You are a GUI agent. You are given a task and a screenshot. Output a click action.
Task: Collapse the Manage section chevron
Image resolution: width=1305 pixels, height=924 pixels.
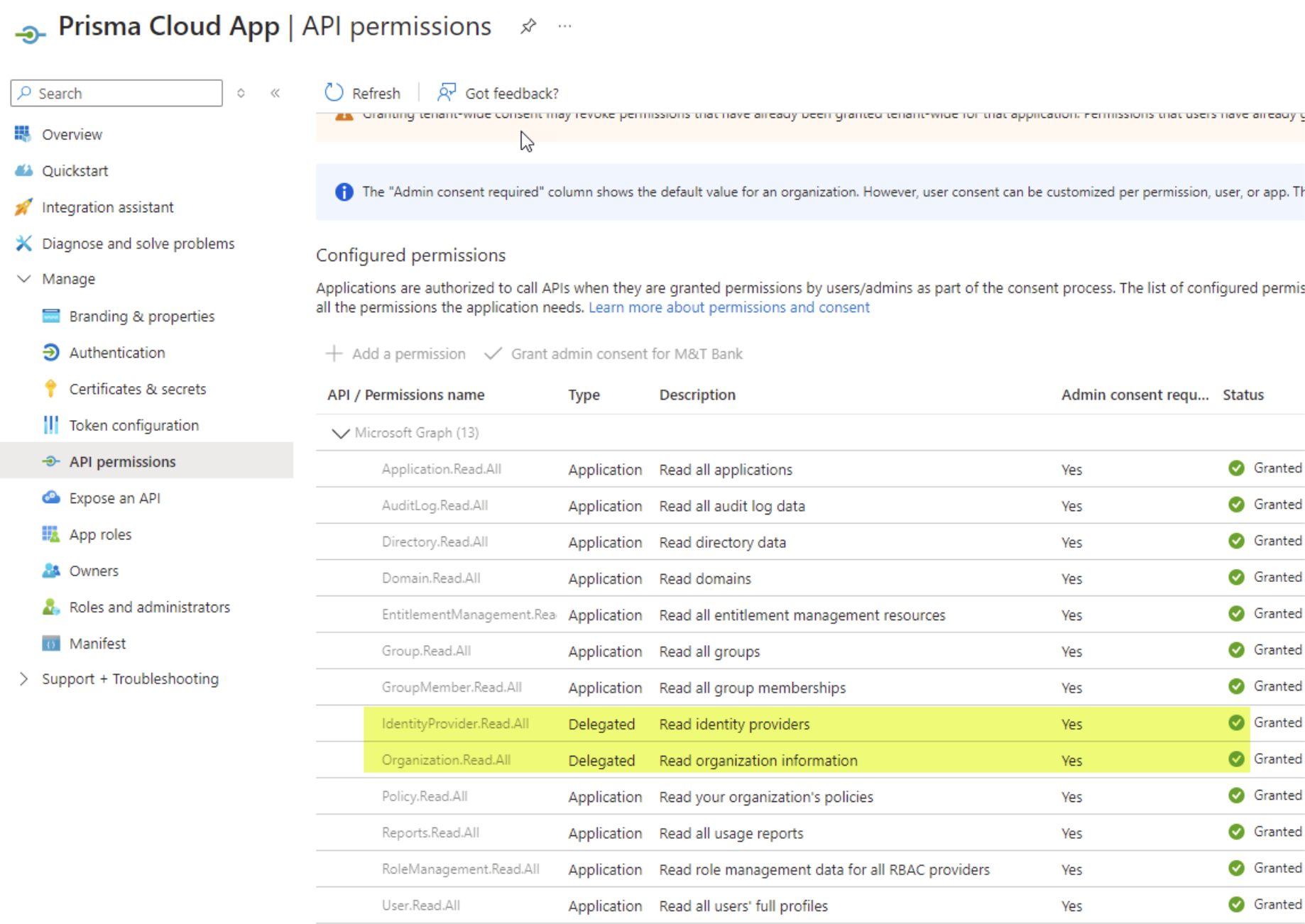(24, 279)
